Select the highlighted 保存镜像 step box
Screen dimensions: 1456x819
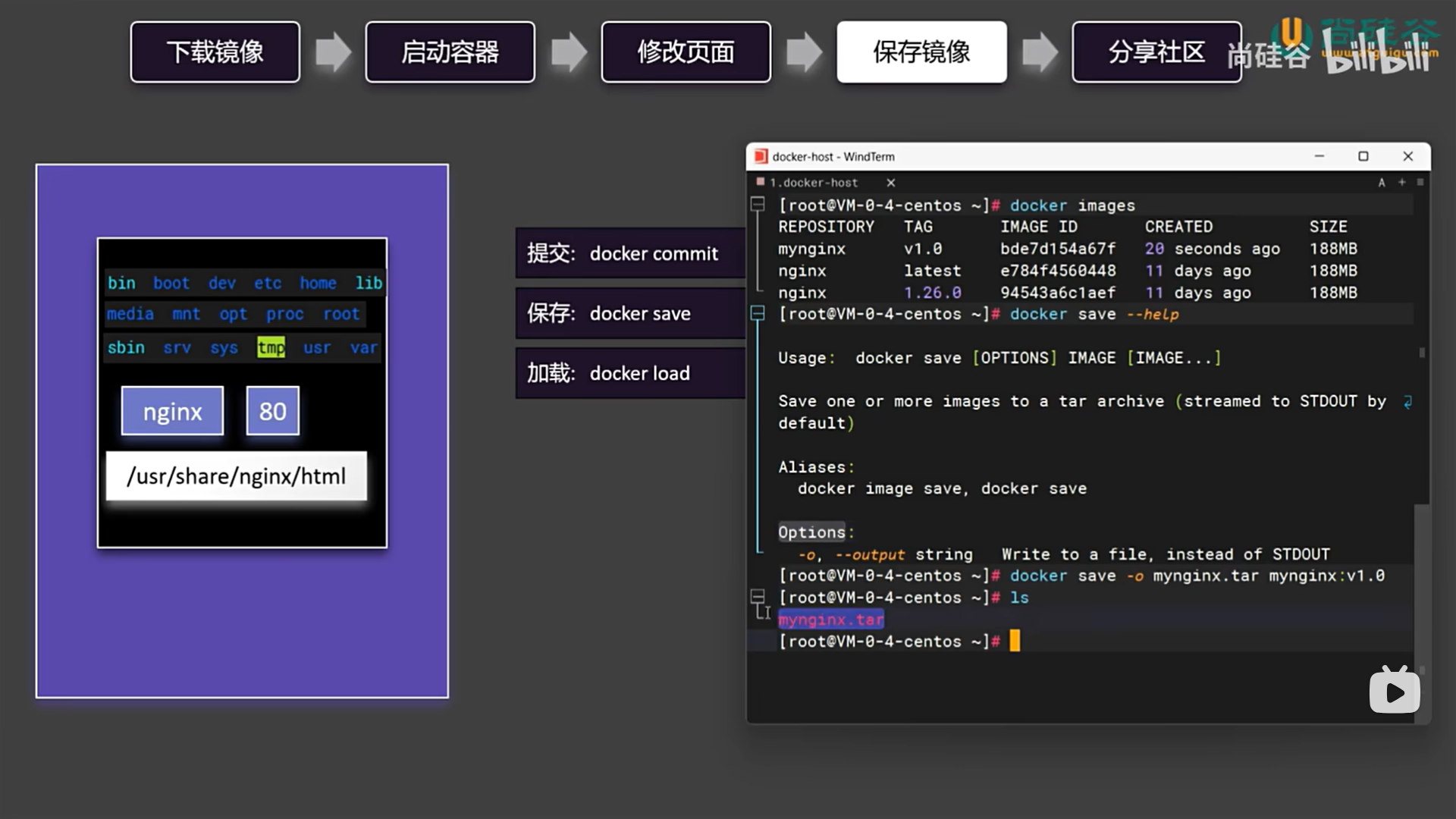tap(922, 52)
